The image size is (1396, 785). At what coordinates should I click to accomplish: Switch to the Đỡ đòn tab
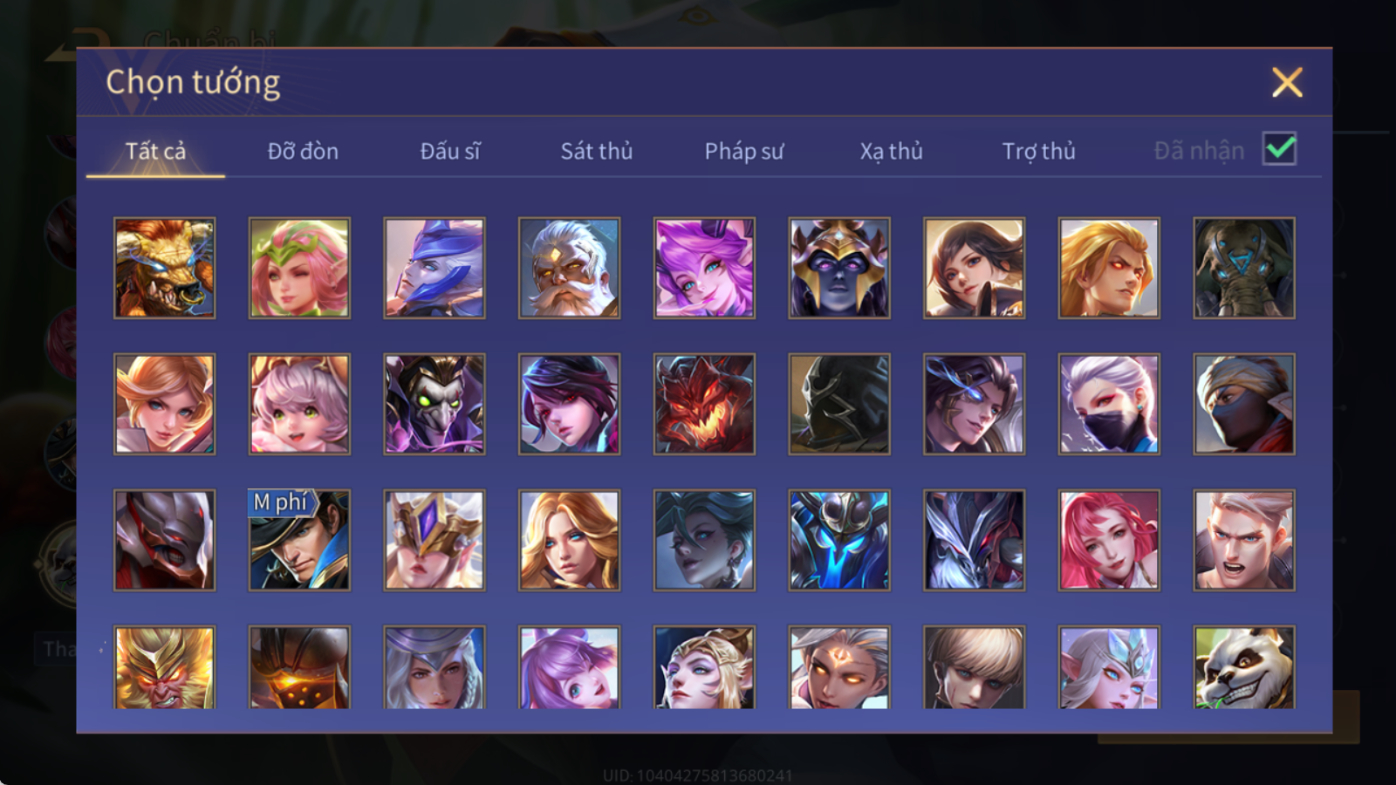[x=303, y=151]
